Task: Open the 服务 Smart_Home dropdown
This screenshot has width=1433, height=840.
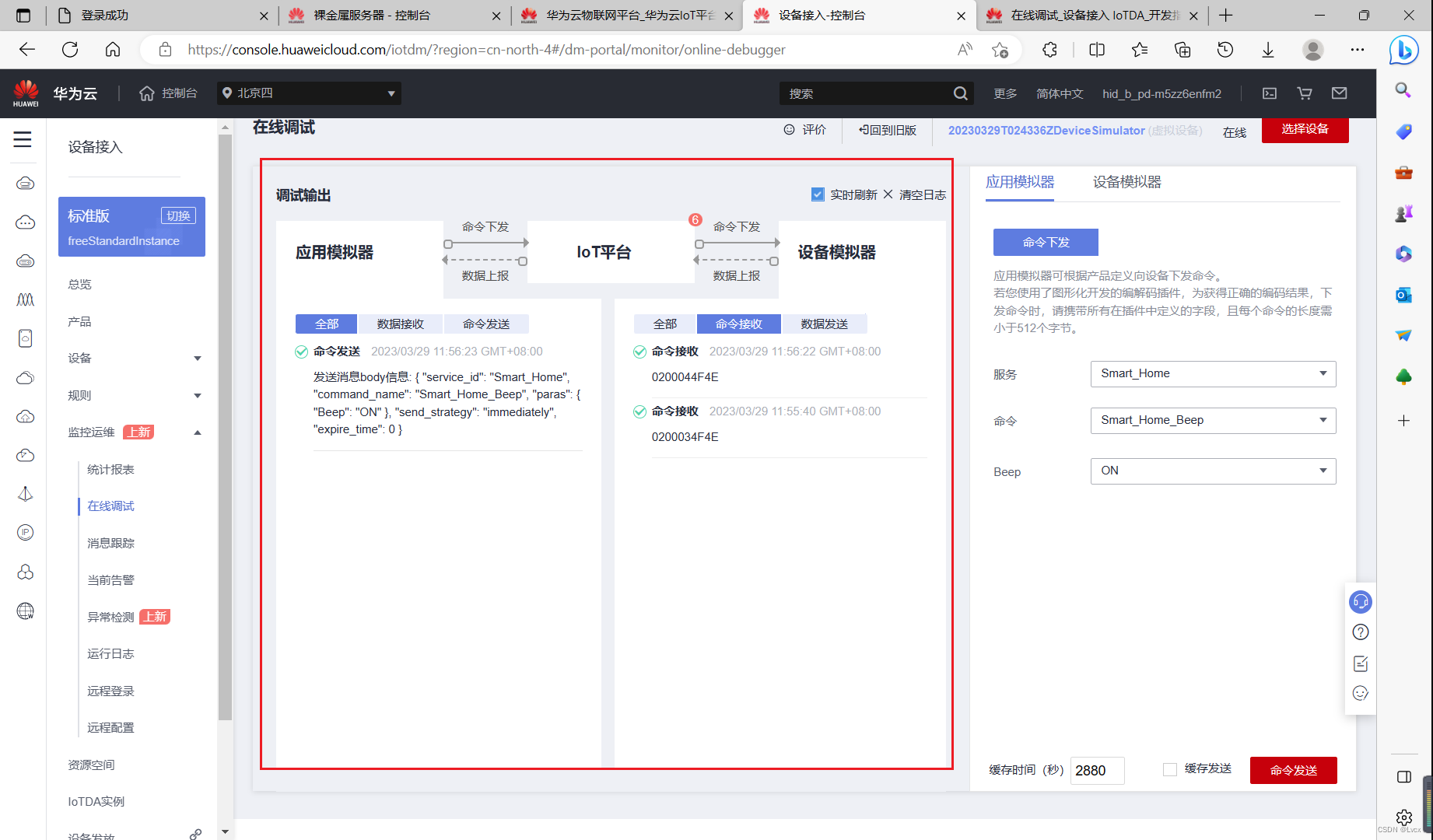Action: click(1213, 374)
